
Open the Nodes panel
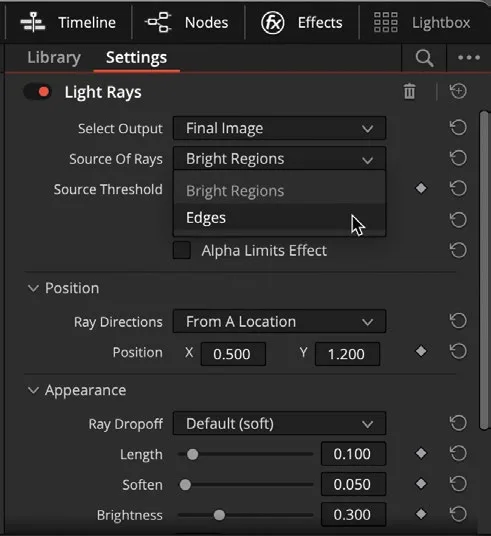[187, 23]
